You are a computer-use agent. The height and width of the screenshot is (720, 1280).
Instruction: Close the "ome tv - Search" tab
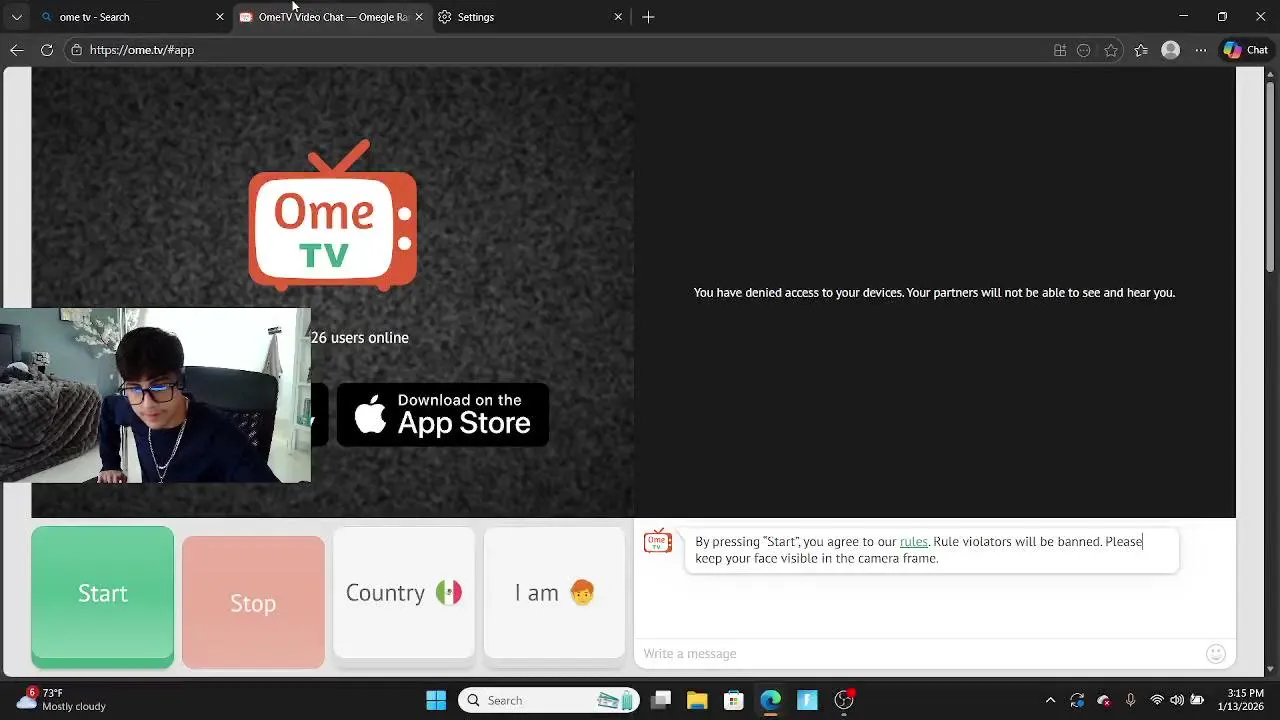coord(220,17)
